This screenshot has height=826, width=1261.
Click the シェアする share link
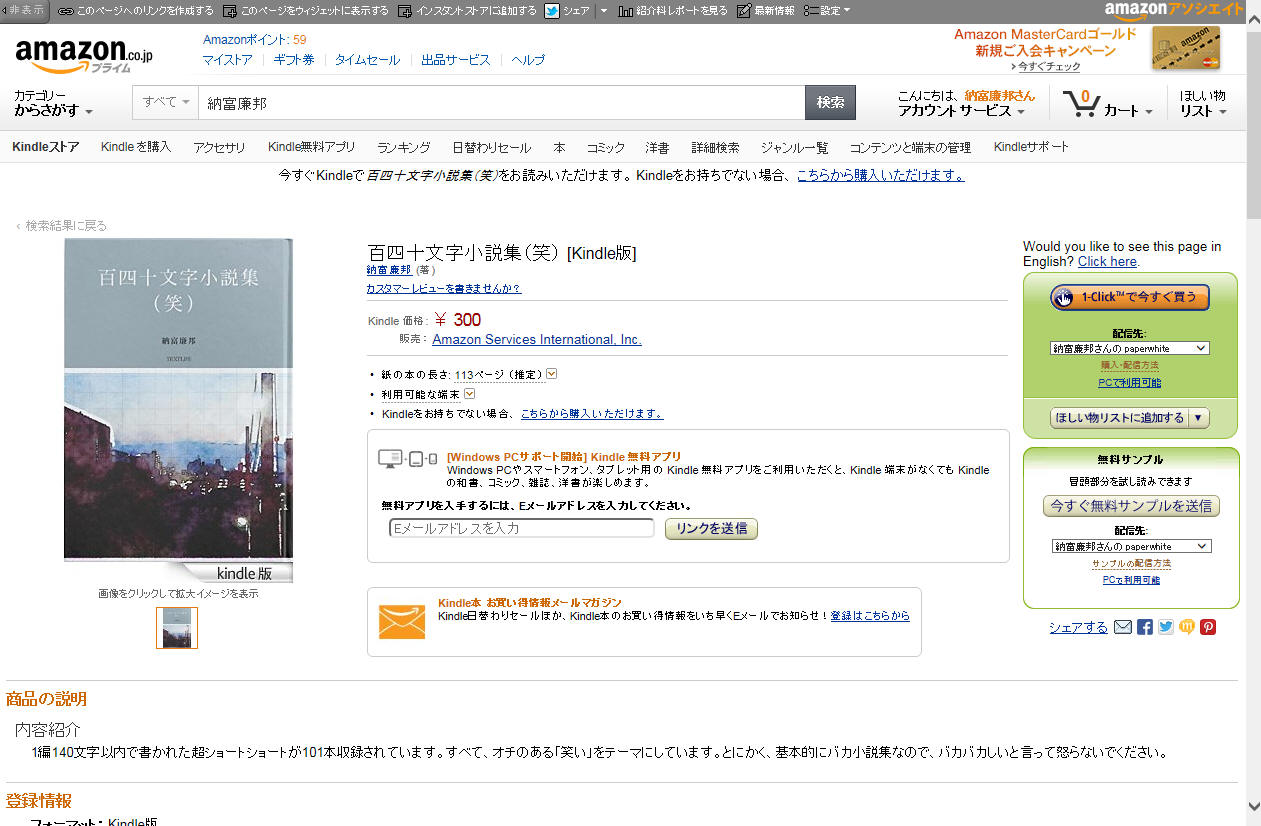pyautogui.click(x=1078, y=628)
